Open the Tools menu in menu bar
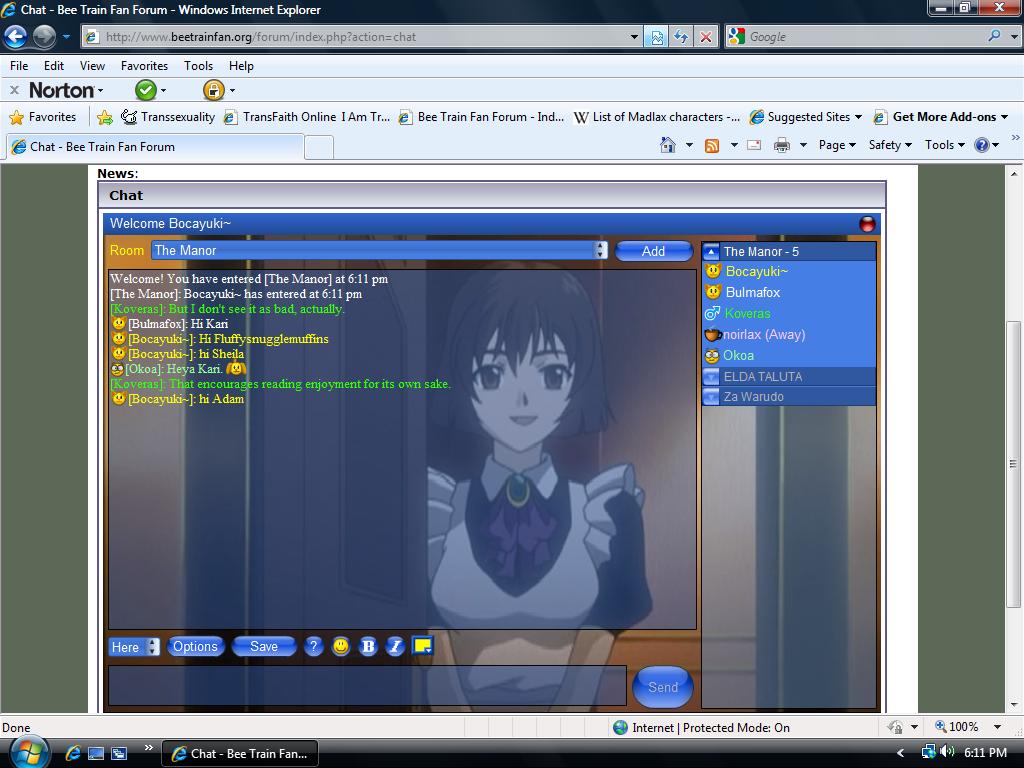 pyautogui.click(x=198, y=66)
